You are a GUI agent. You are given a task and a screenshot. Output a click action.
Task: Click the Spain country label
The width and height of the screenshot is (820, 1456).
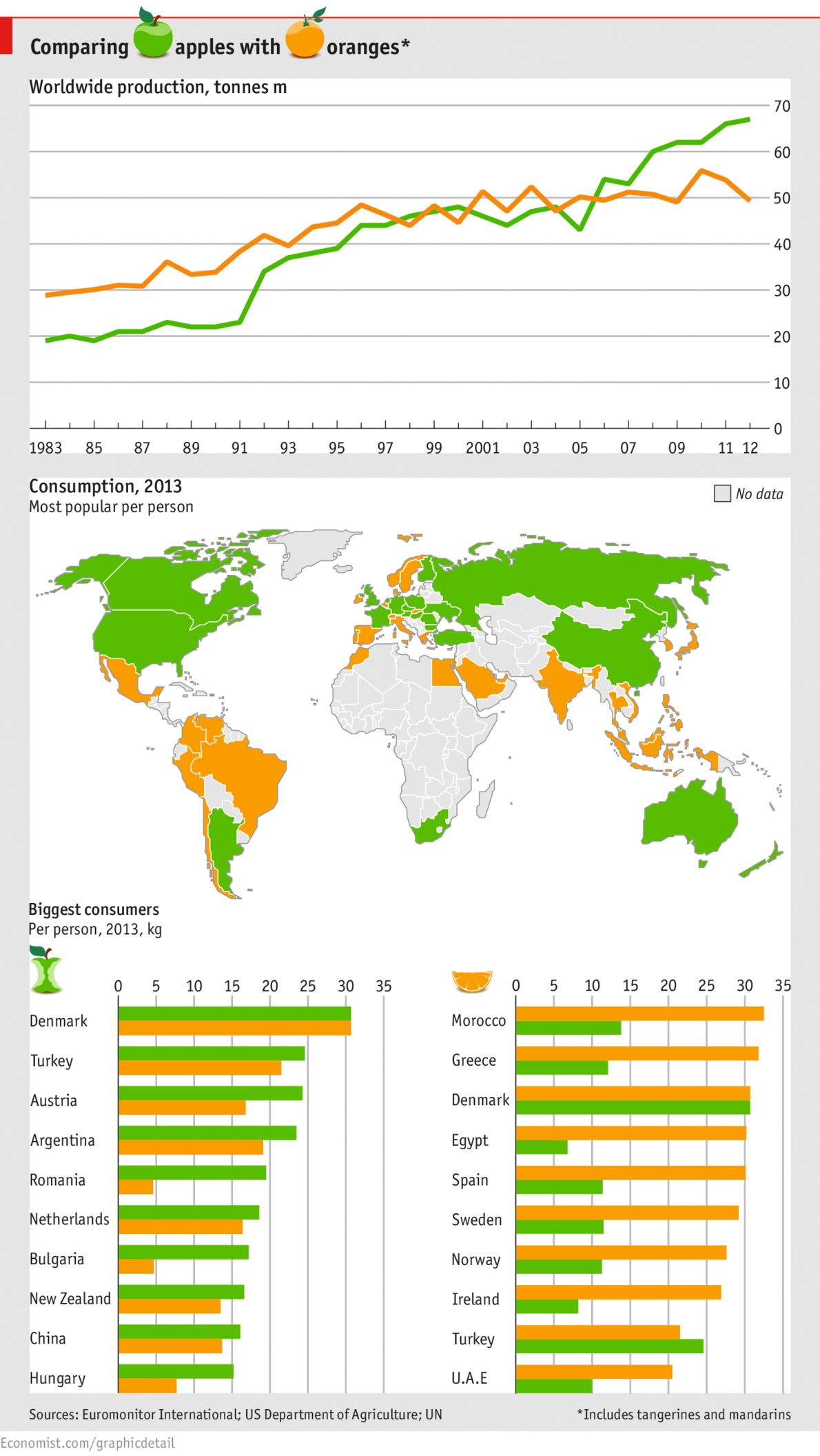(x=470, y=1180)
